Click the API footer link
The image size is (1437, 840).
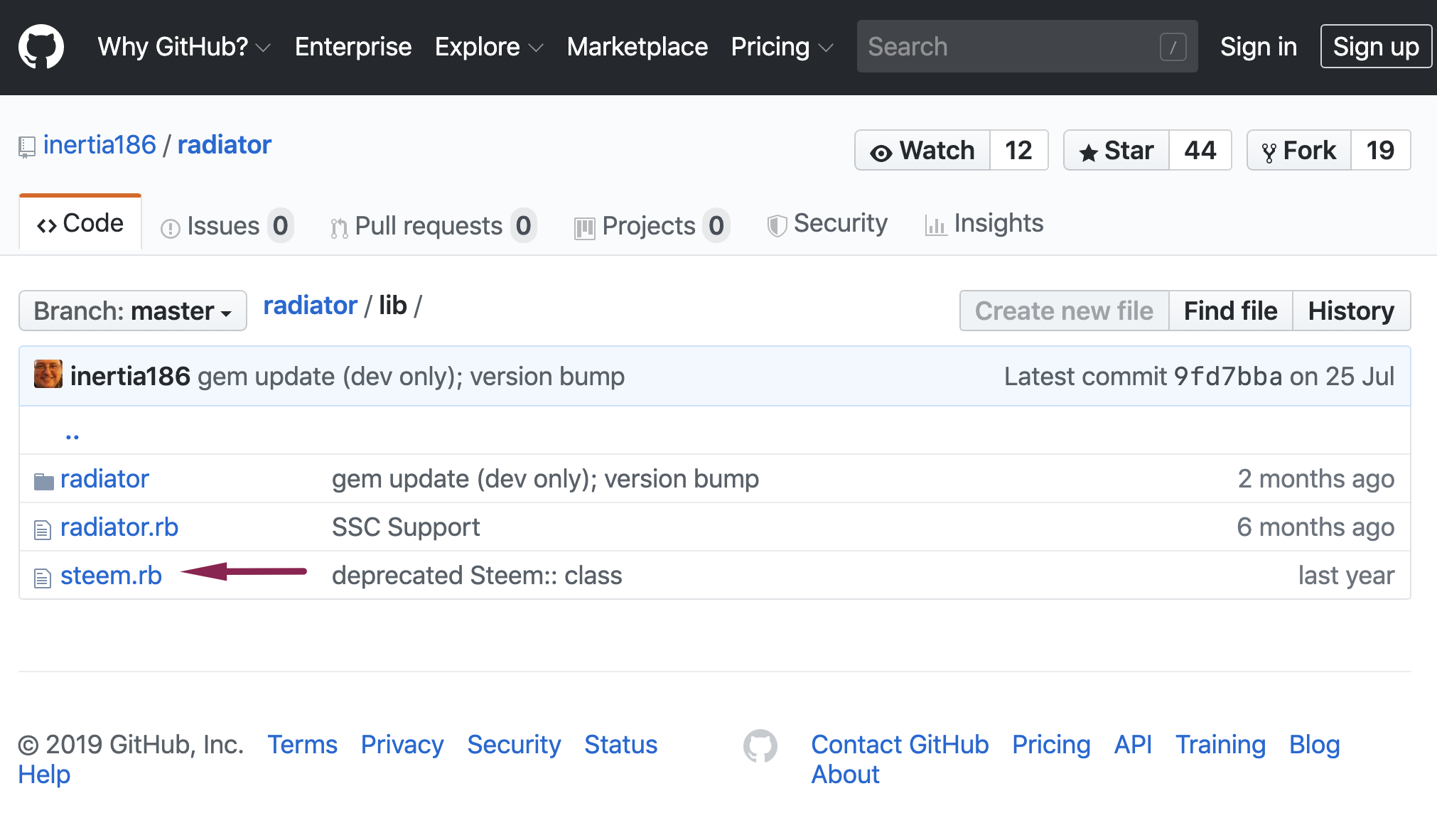pos(1133,745)
